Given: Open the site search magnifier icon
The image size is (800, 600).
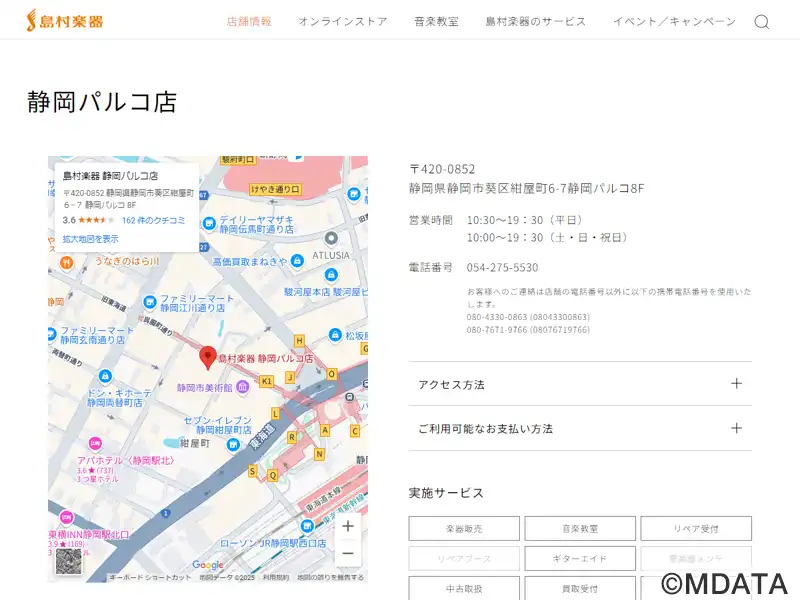Looking at the screenshot, I should click(x=762, y=22).
